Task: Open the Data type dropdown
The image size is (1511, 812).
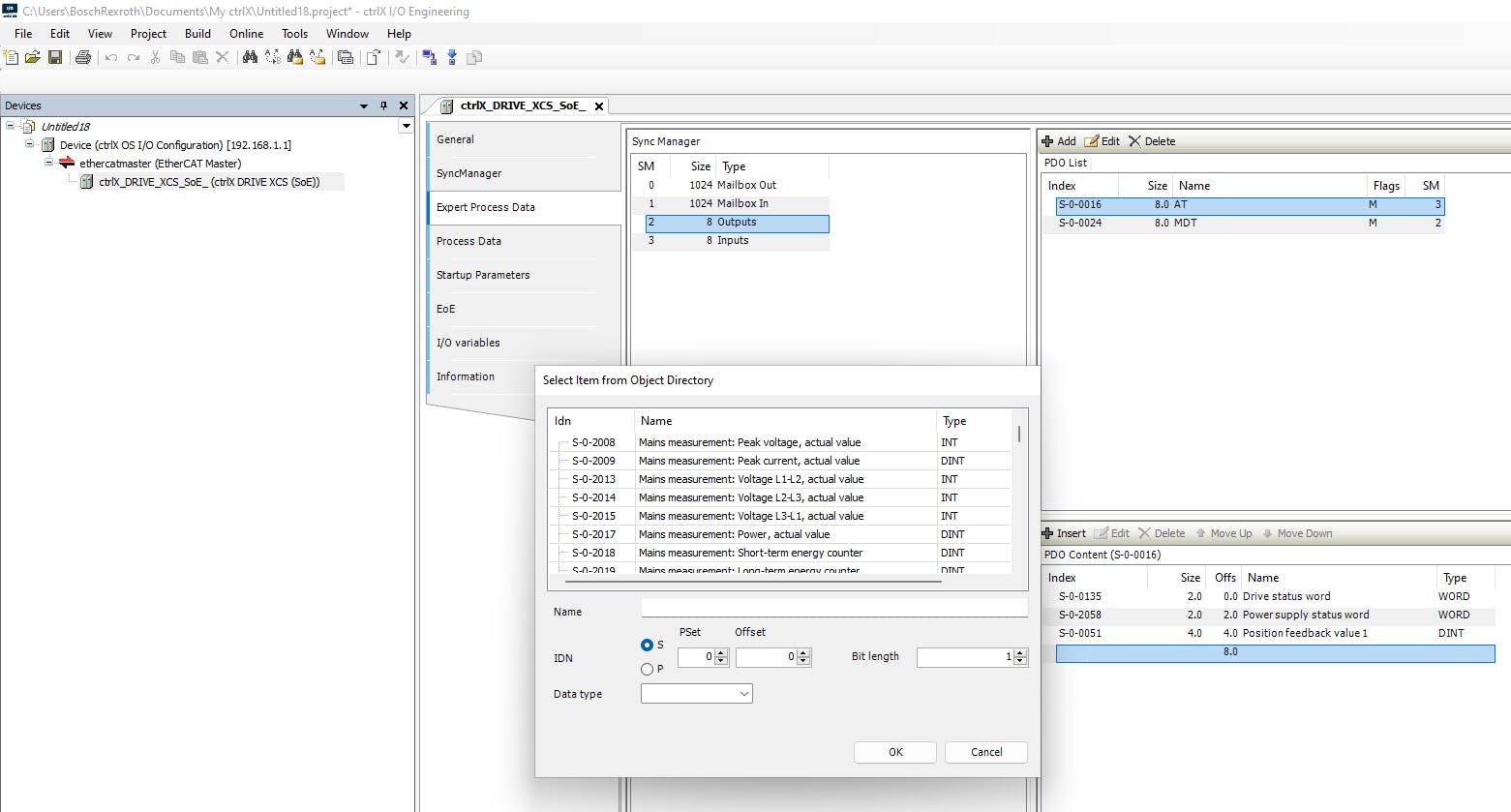Action: pos(696,694)
